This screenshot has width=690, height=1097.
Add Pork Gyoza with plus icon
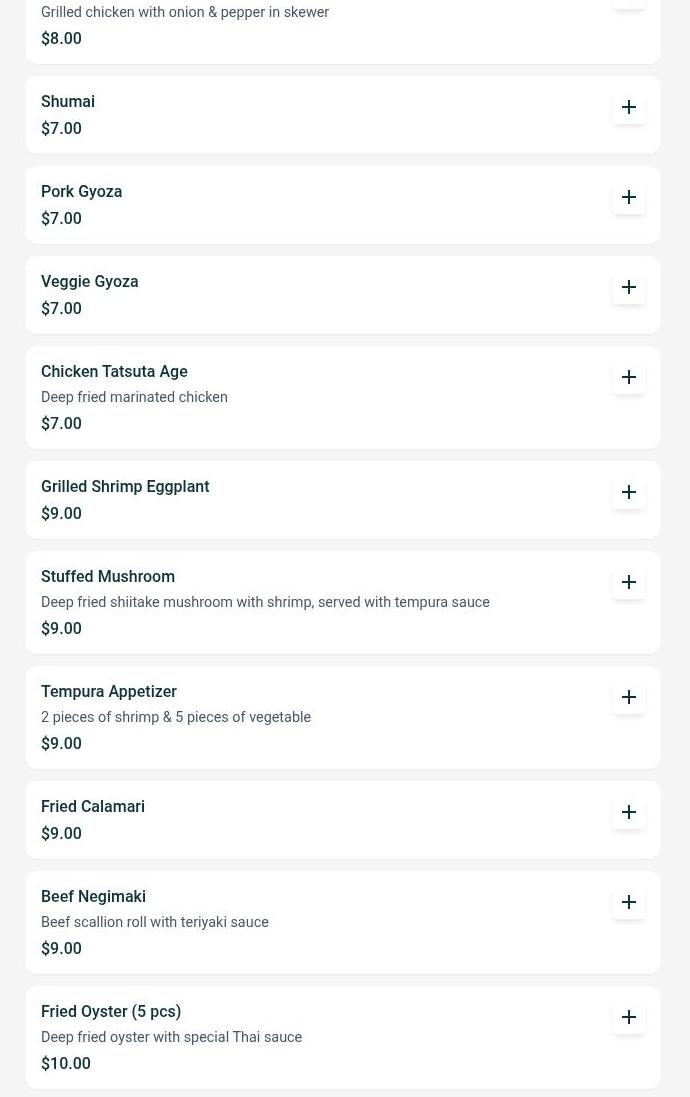pyautogui.click(x=629, y=197)
